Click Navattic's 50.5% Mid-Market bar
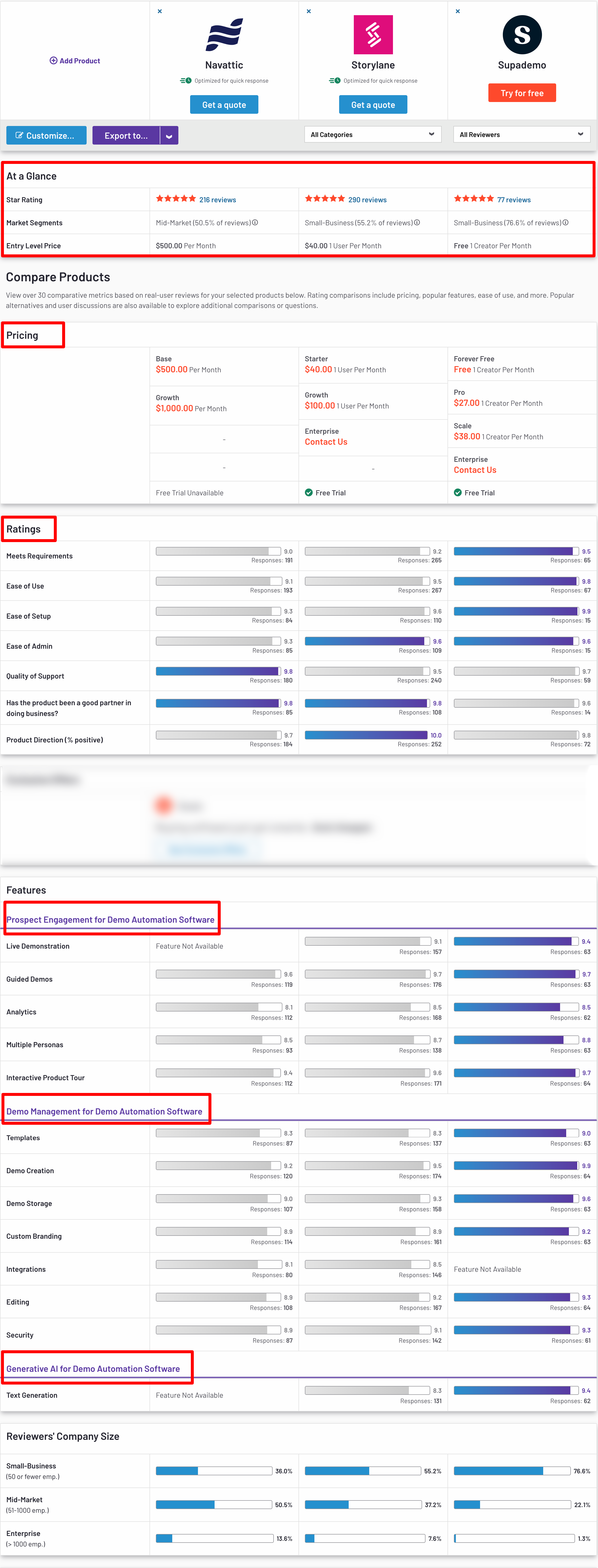 tap(214, 1505)
